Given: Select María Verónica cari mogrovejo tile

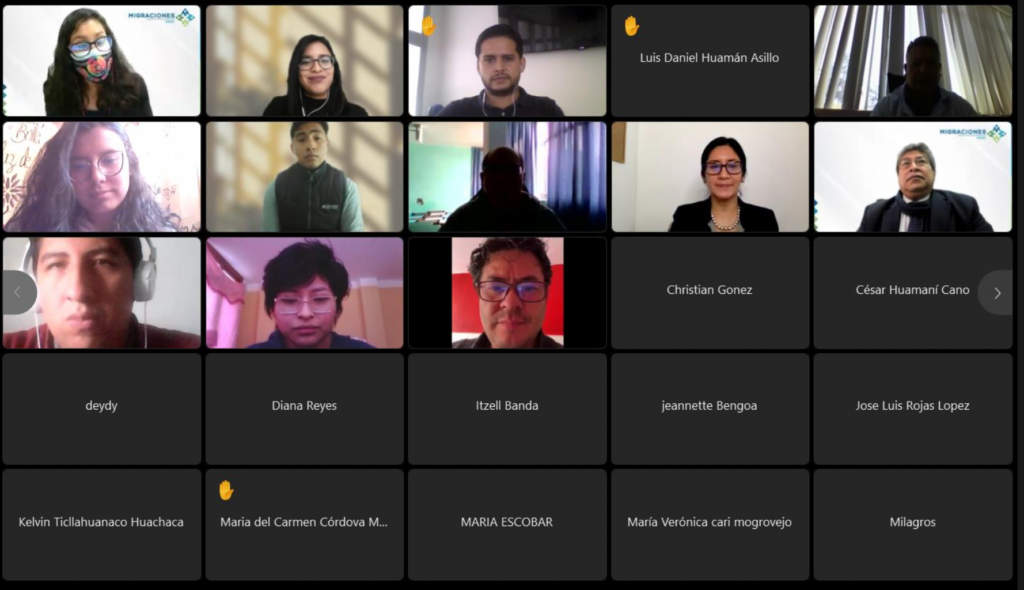Looking at the screenshot, I should (x=710, y=525).
